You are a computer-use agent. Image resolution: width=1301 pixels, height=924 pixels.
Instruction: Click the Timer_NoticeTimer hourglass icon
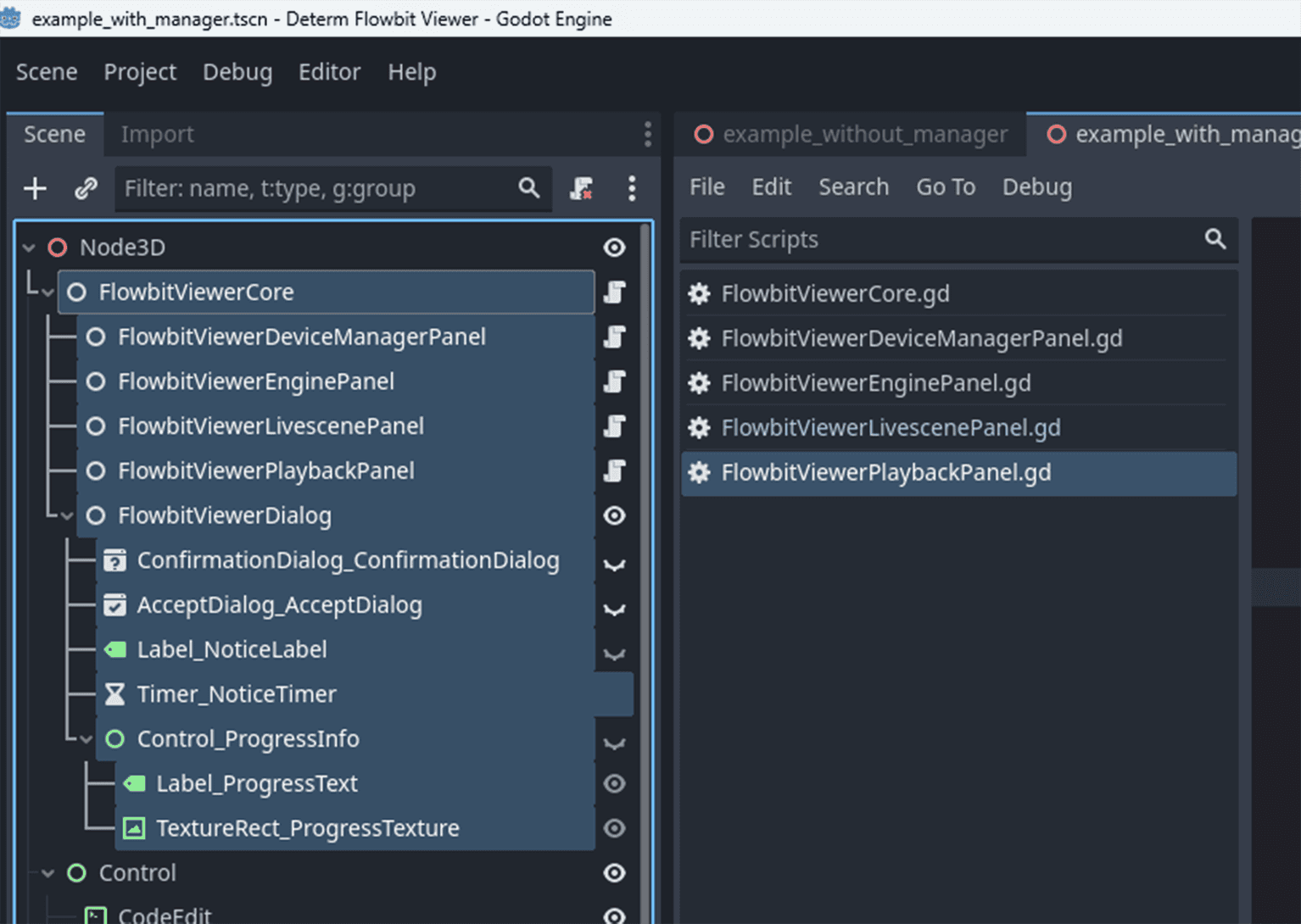(x=114, y=694)
